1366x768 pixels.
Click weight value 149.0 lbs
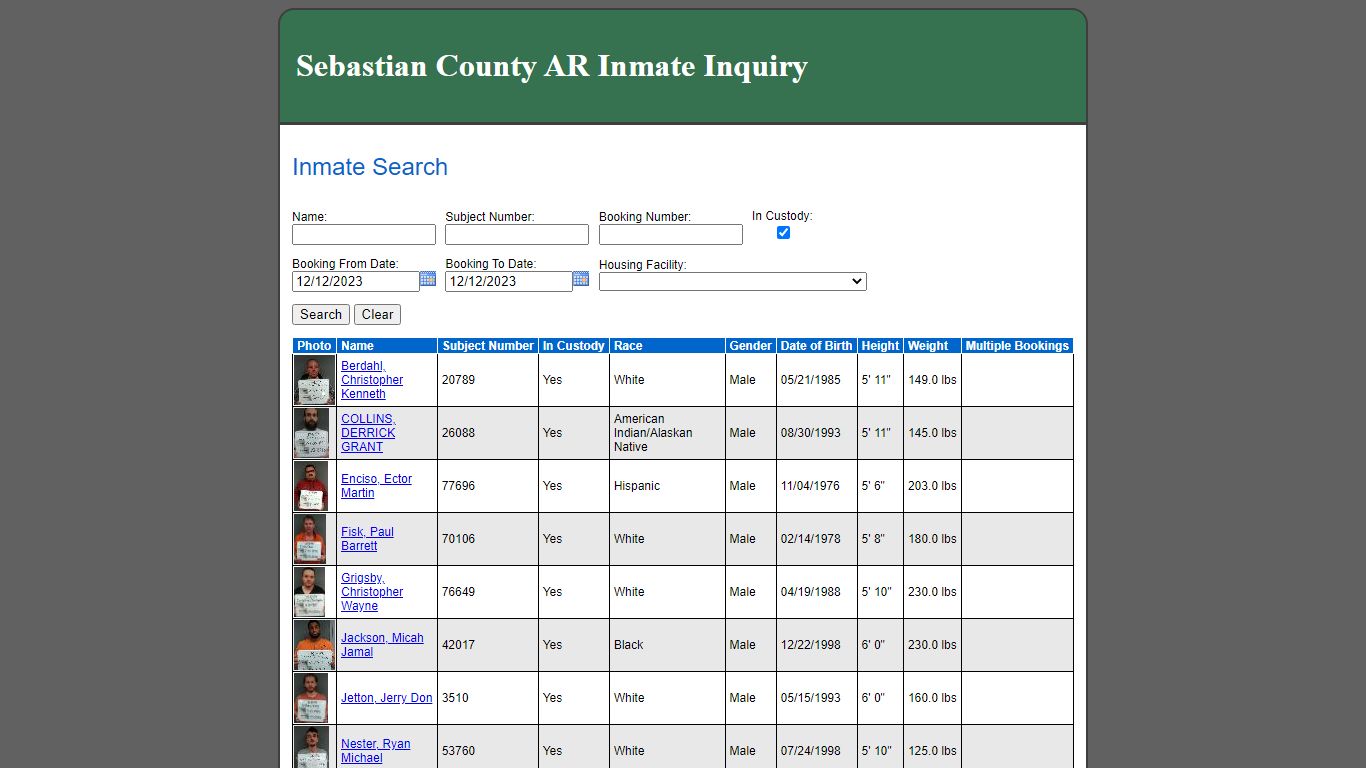click(932, 380)
